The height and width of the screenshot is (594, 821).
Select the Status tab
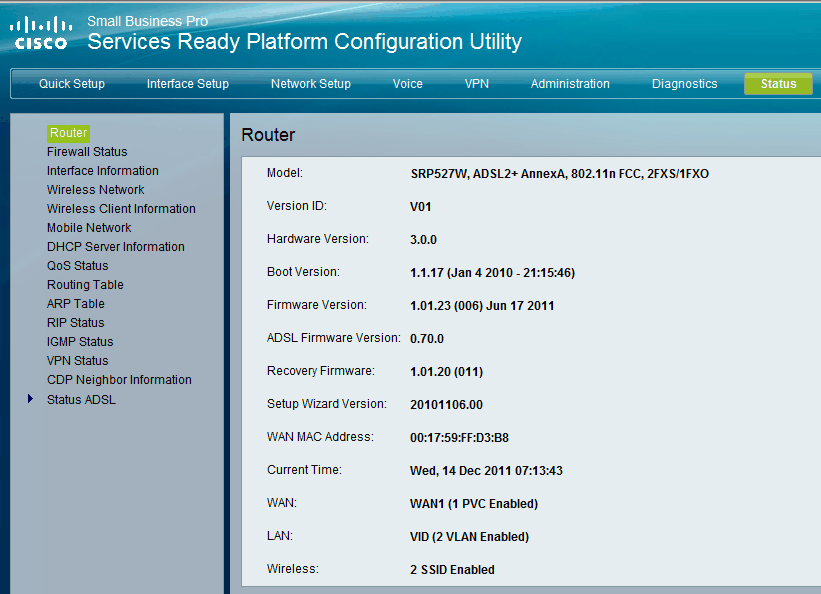778,84
